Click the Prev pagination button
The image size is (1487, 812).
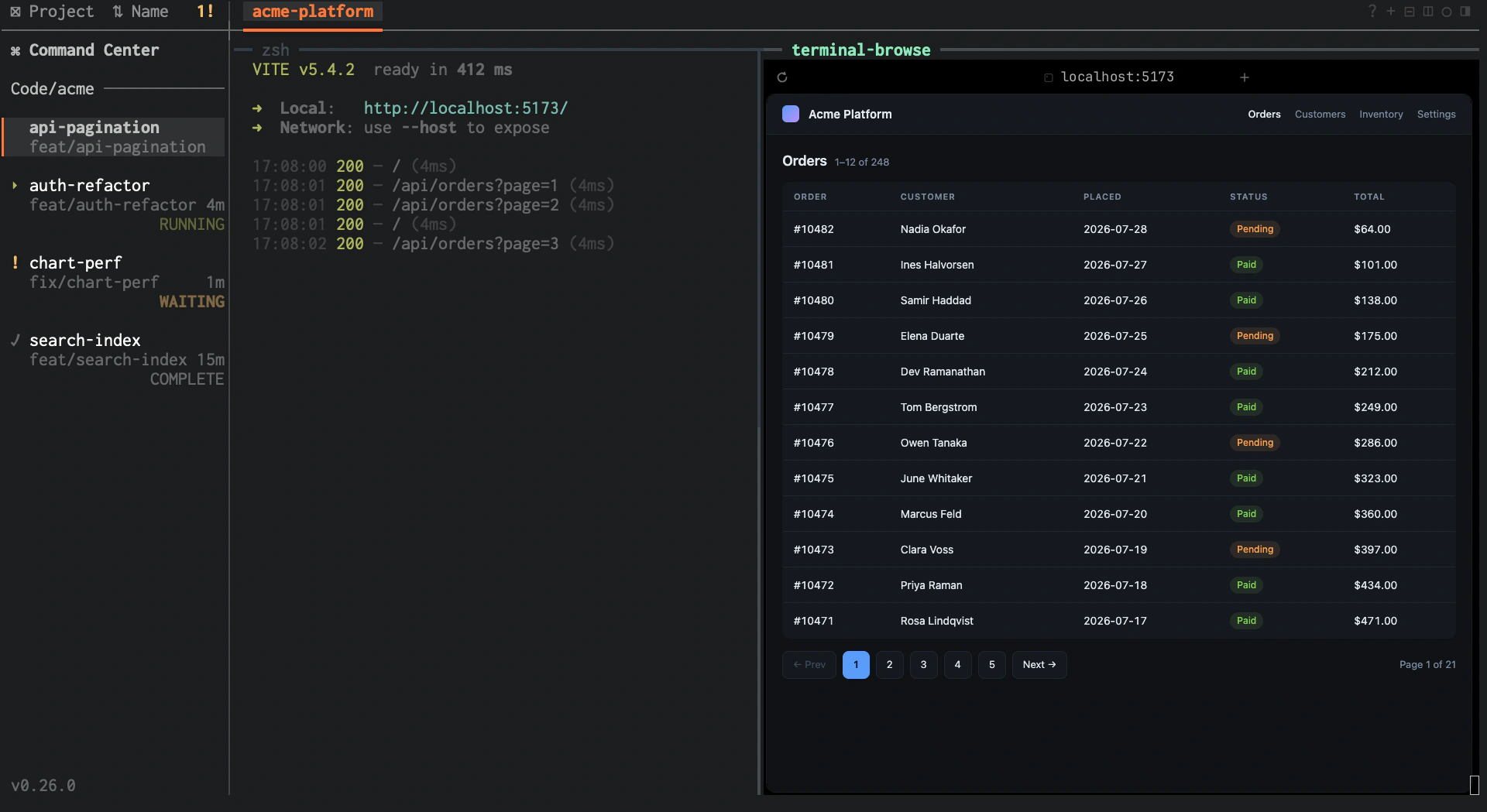(x=809, y=665)
